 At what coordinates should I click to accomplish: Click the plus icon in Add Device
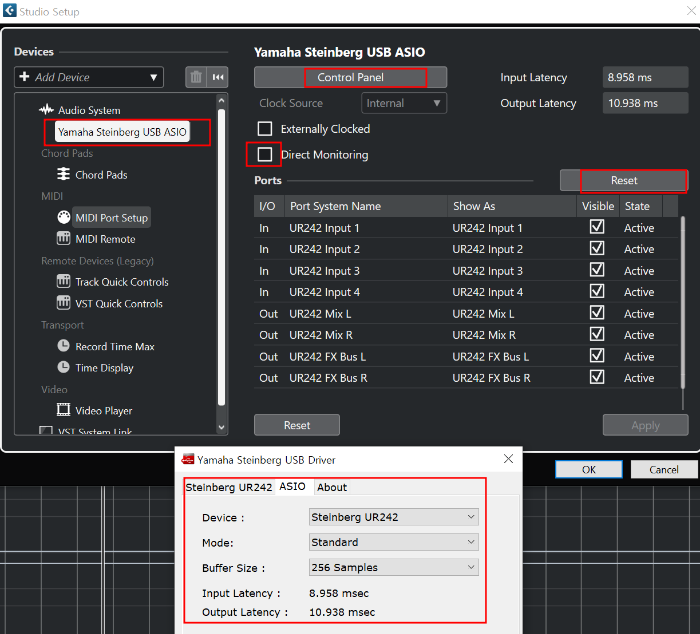25,76
